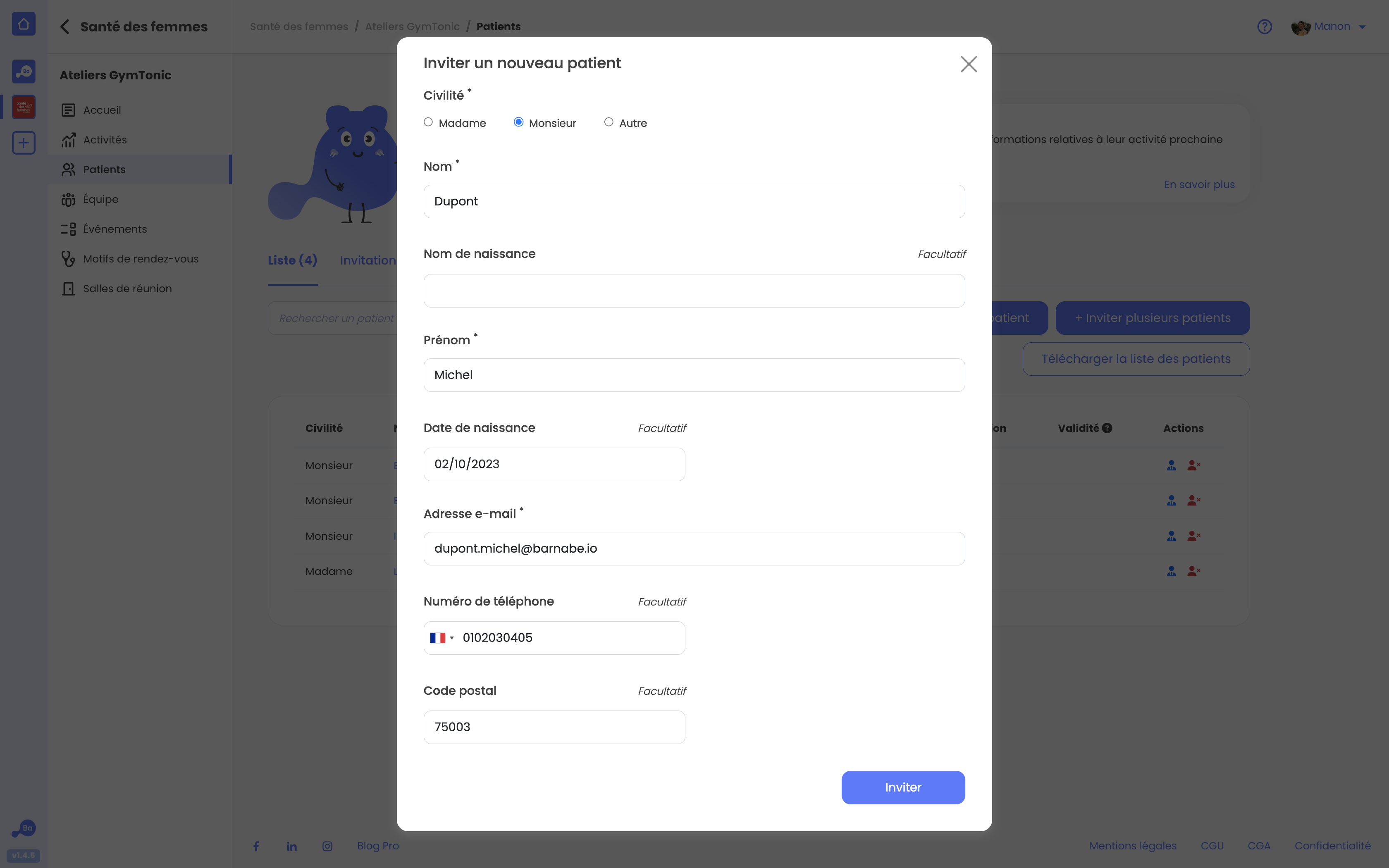The height and width of the screenshot is (868, 1389).
Task: Close the invite patient dialog
Action: coord(968,64)
